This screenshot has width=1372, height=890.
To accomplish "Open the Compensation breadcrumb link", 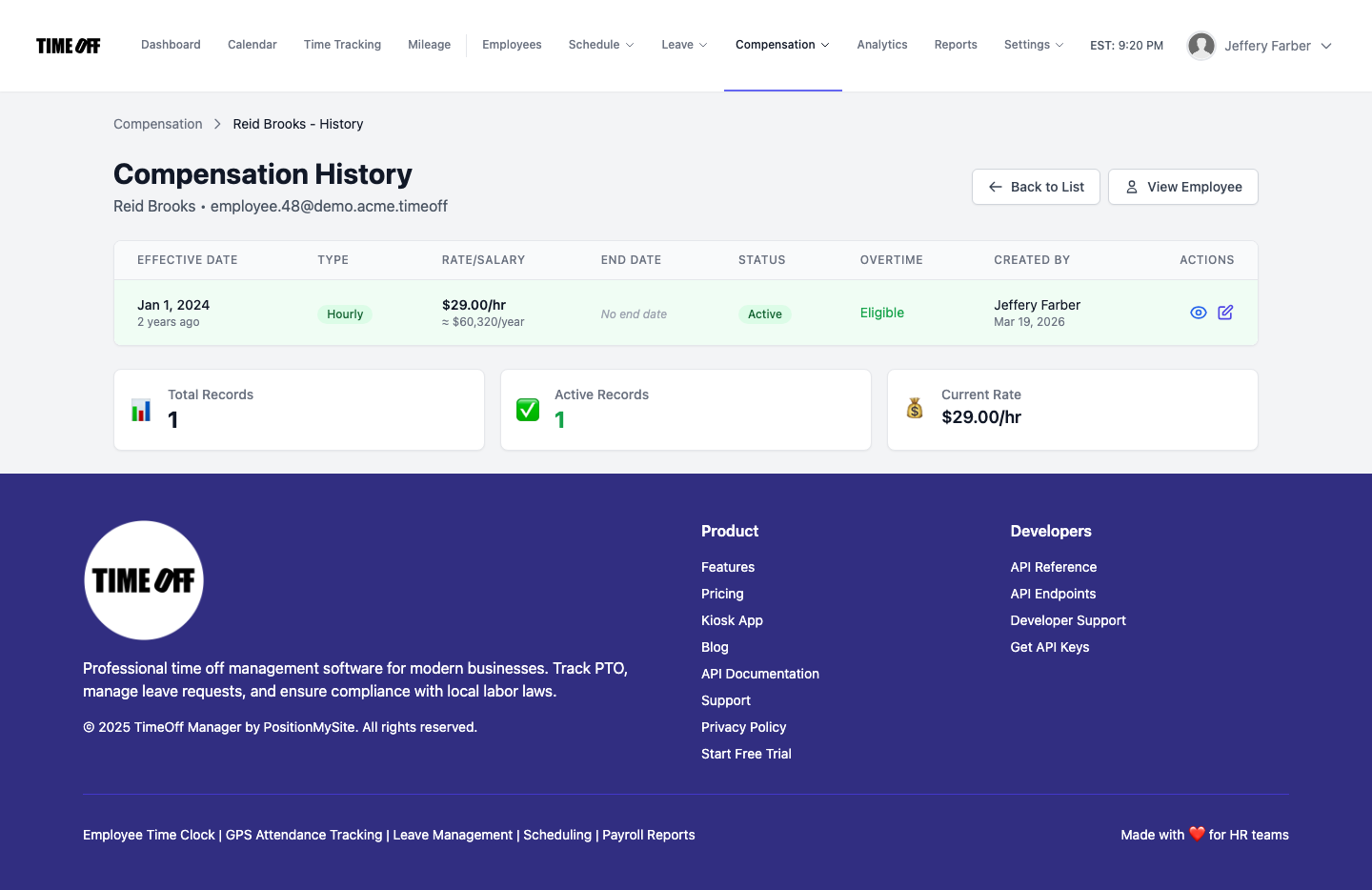I will [x=158, y=124].
